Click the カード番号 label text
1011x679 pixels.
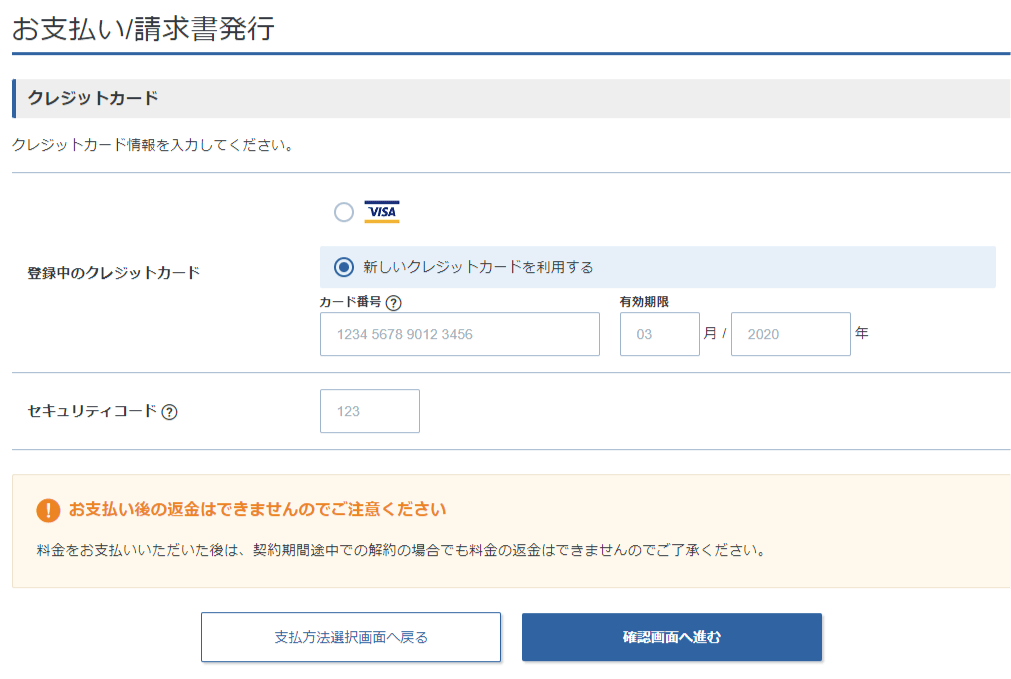coord(350,302)
